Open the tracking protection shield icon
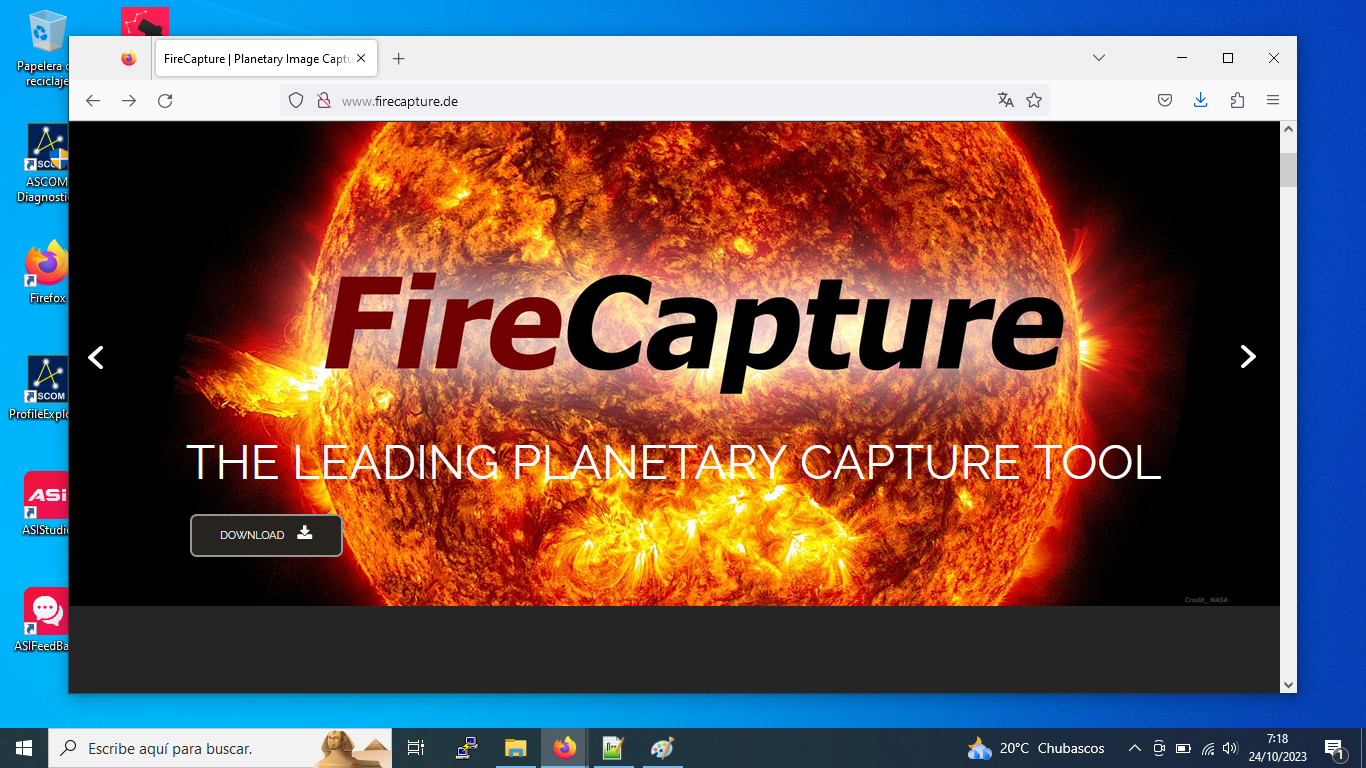The width and height of the screenshot is (1366, 768). click(296, 101)
